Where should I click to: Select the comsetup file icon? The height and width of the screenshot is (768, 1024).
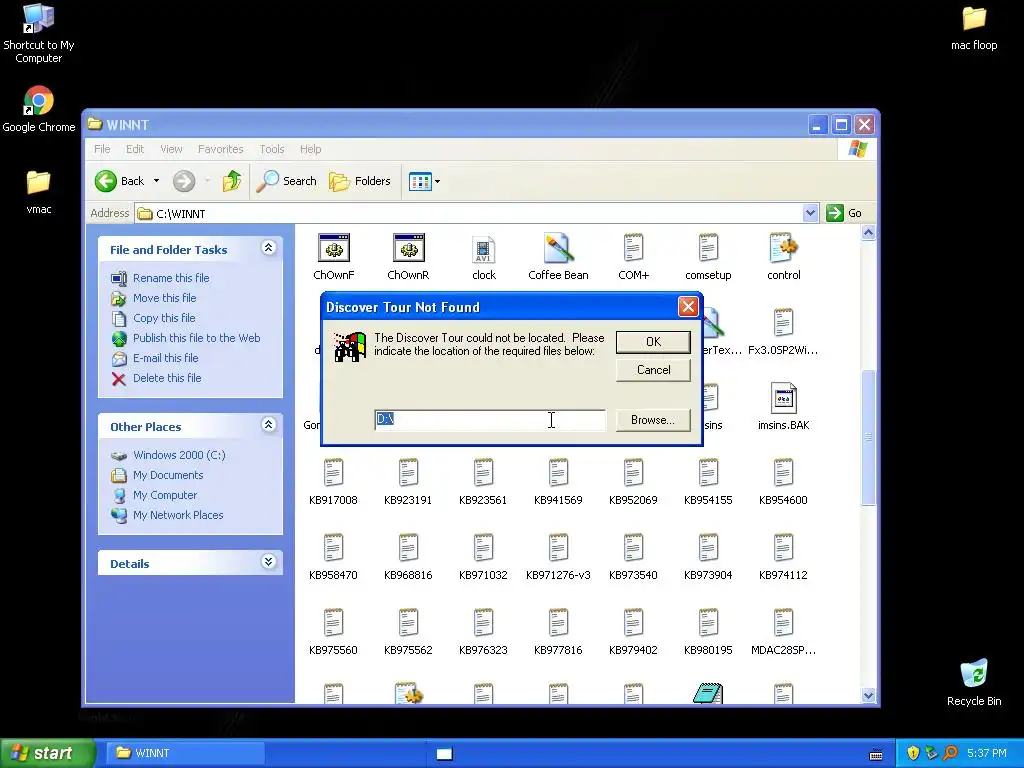[709, 249]
